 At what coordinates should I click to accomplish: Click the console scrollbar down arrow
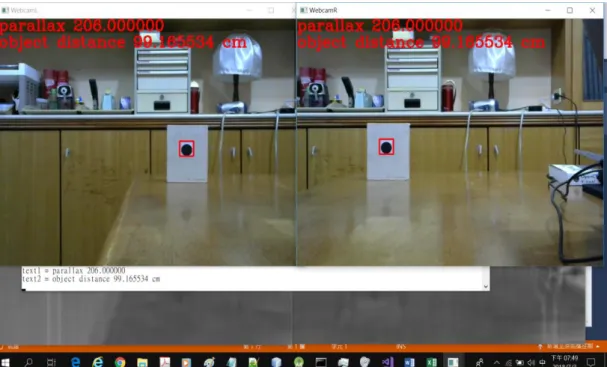coord(486,286)
